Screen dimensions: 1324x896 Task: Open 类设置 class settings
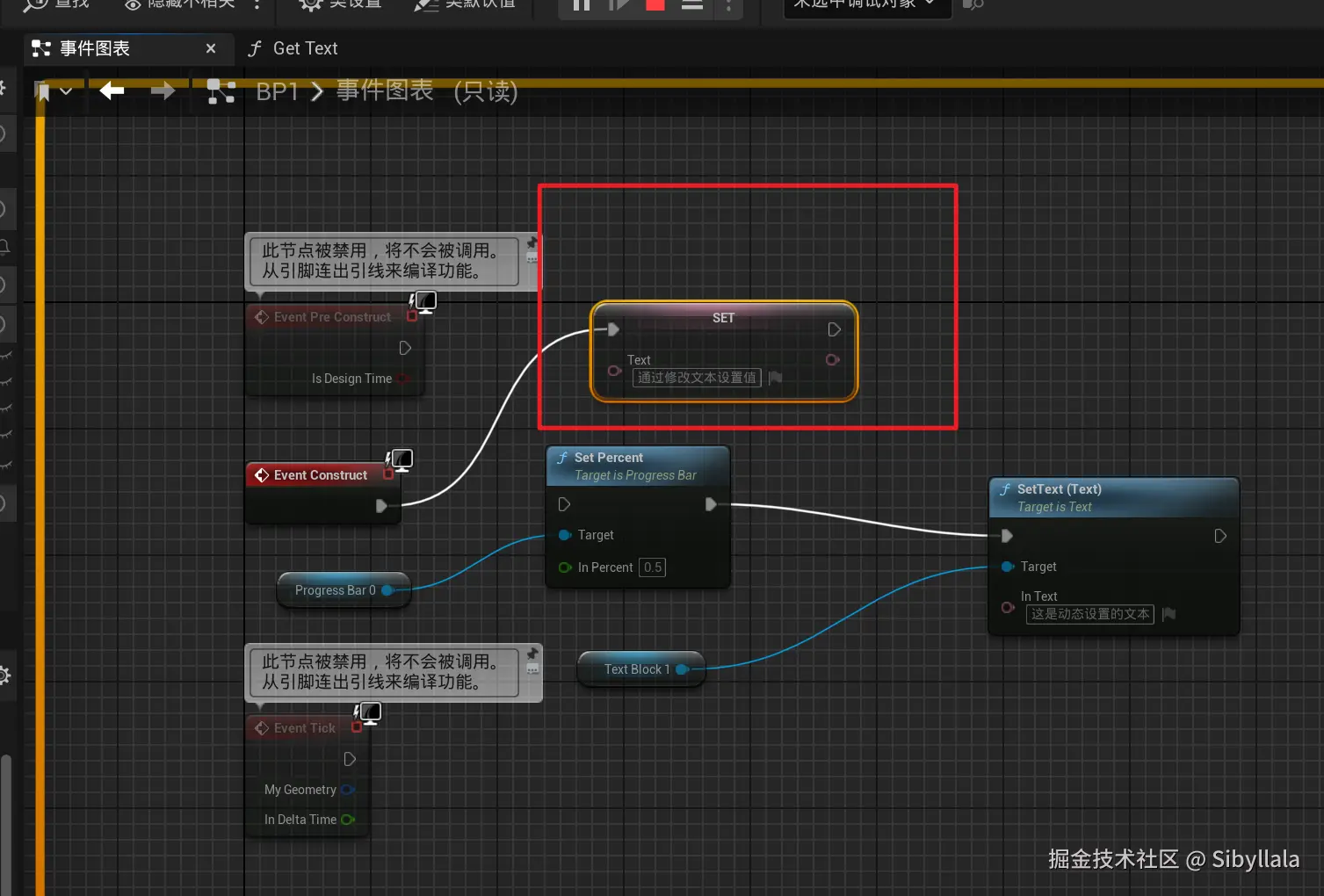[x=340, y=5]
